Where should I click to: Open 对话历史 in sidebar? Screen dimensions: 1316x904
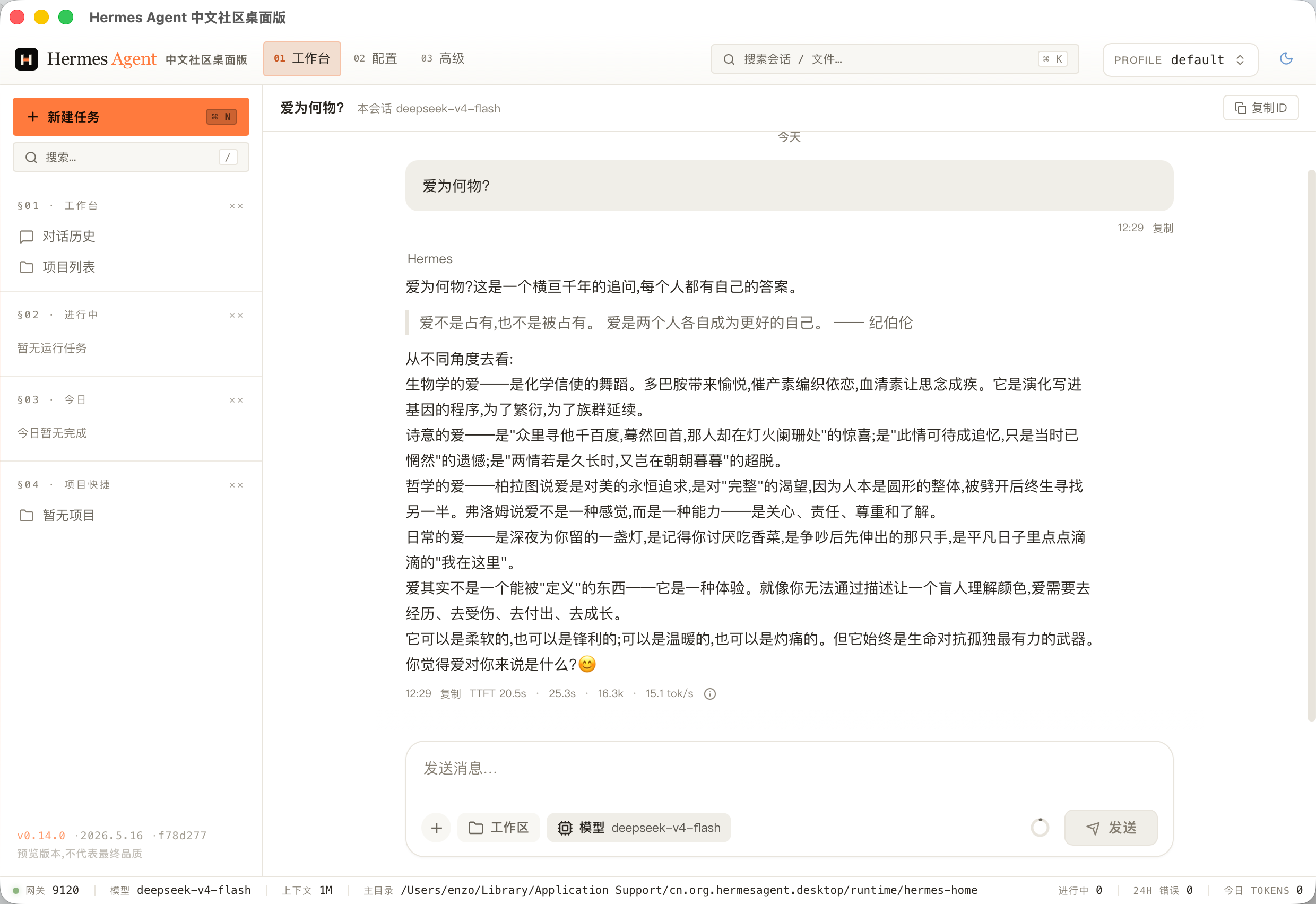click(57, 236)
